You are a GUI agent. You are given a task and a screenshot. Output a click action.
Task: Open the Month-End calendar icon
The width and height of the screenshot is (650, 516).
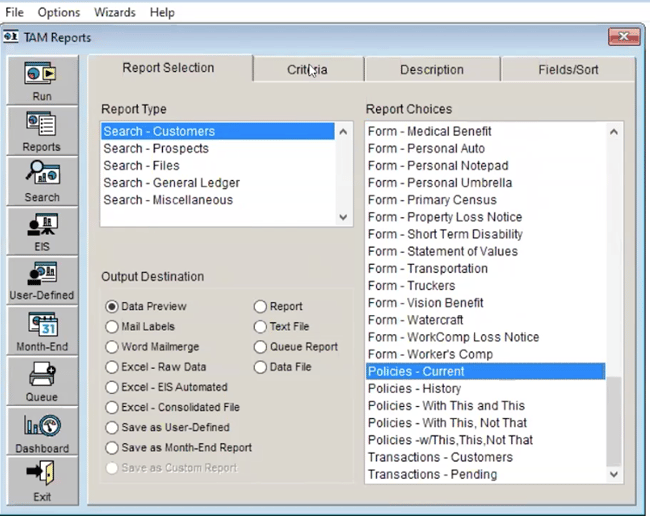(x=42, y=331)
